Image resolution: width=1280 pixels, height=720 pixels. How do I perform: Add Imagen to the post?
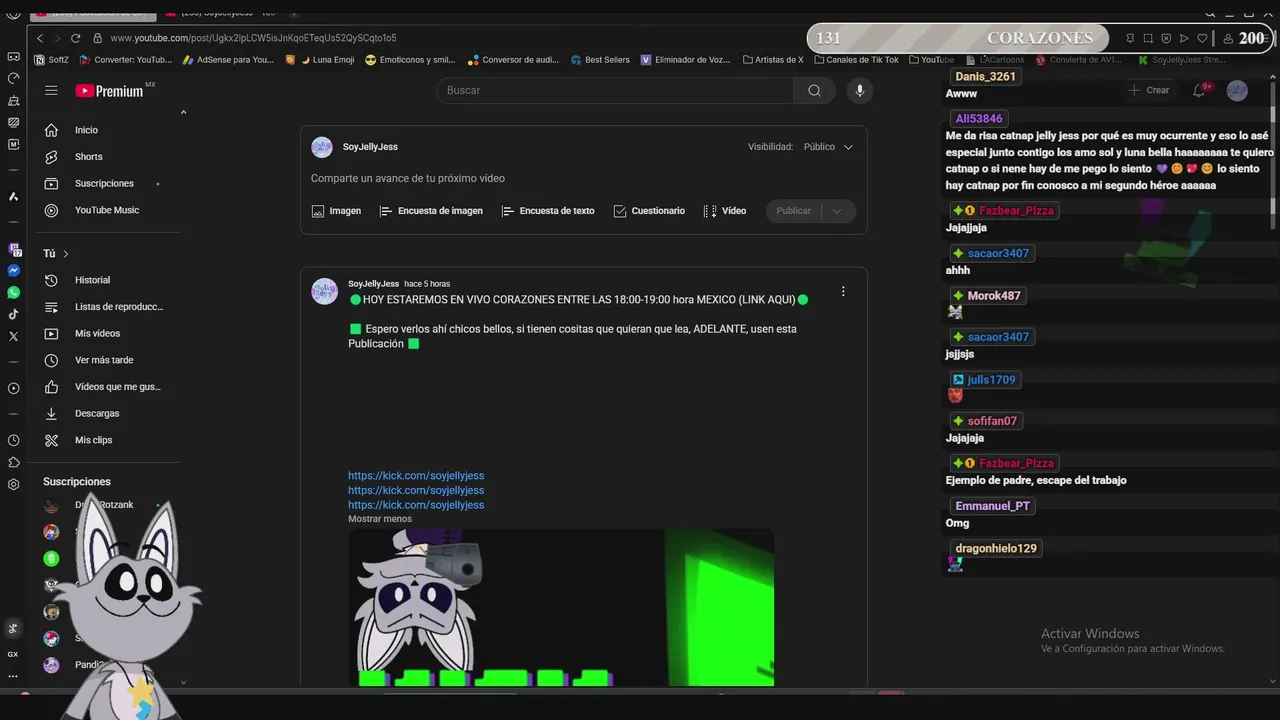[336, 211]
